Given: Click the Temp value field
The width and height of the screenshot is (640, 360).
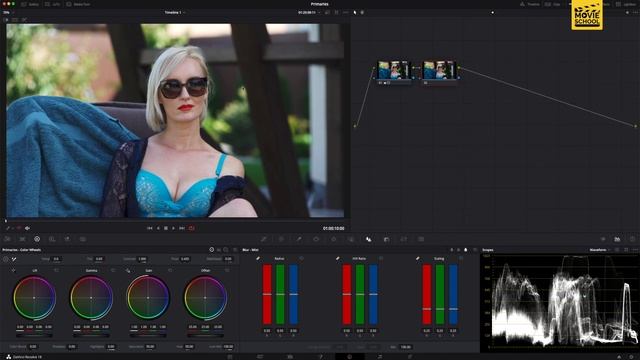Looking at the screenshot, I should pos(56,259).
